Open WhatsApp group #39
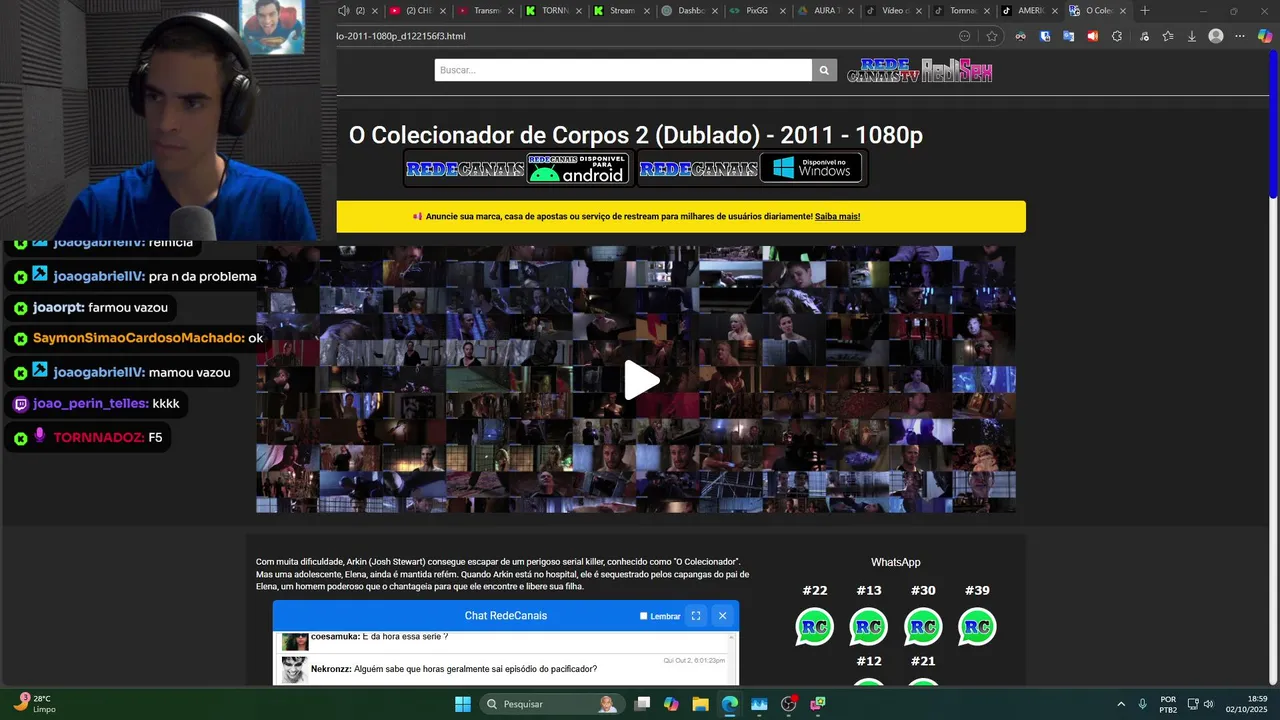 pos(977,626)
